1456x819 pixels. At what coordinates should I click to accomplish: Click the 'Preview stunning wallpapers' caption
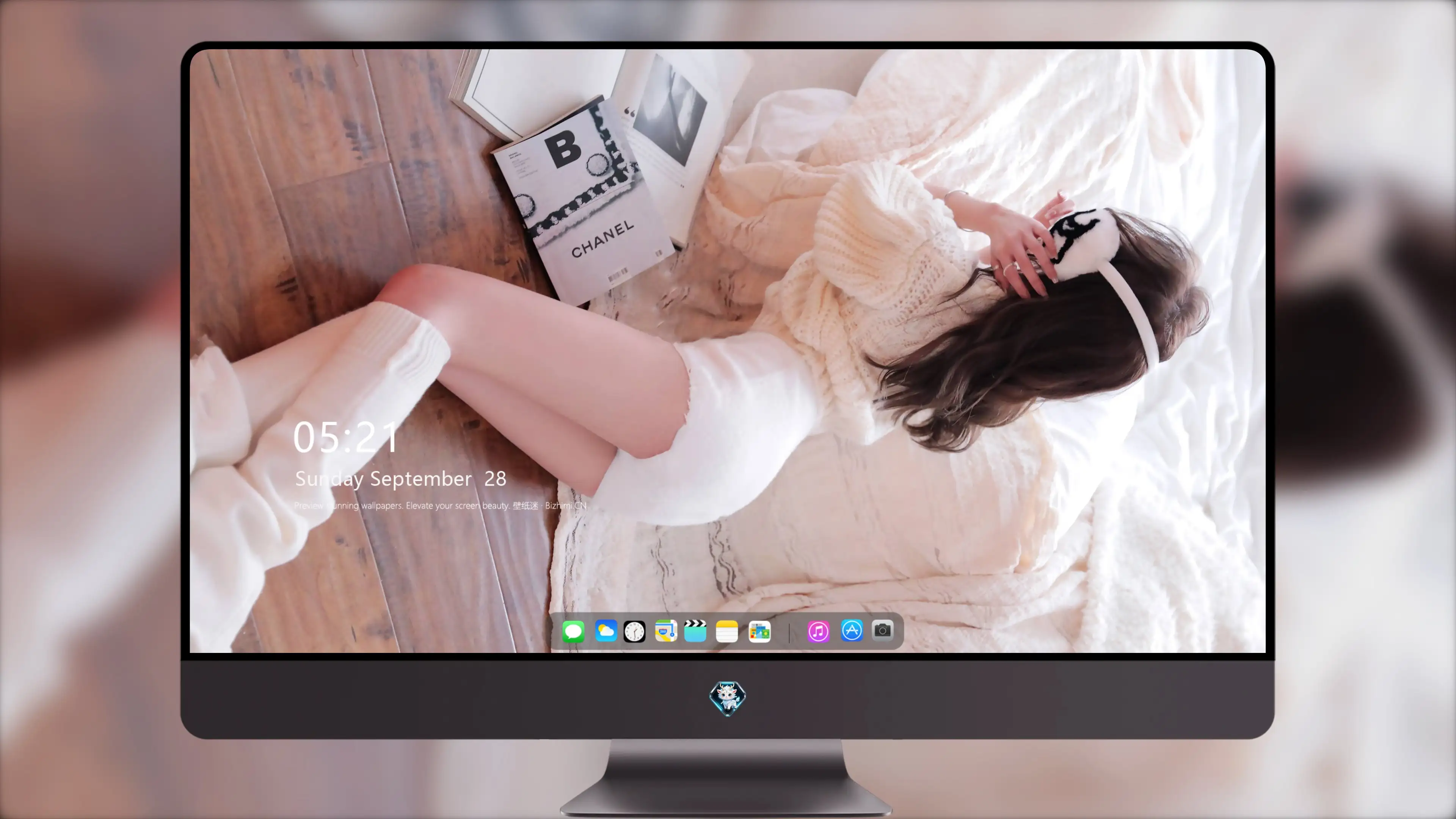pos(440,505)
